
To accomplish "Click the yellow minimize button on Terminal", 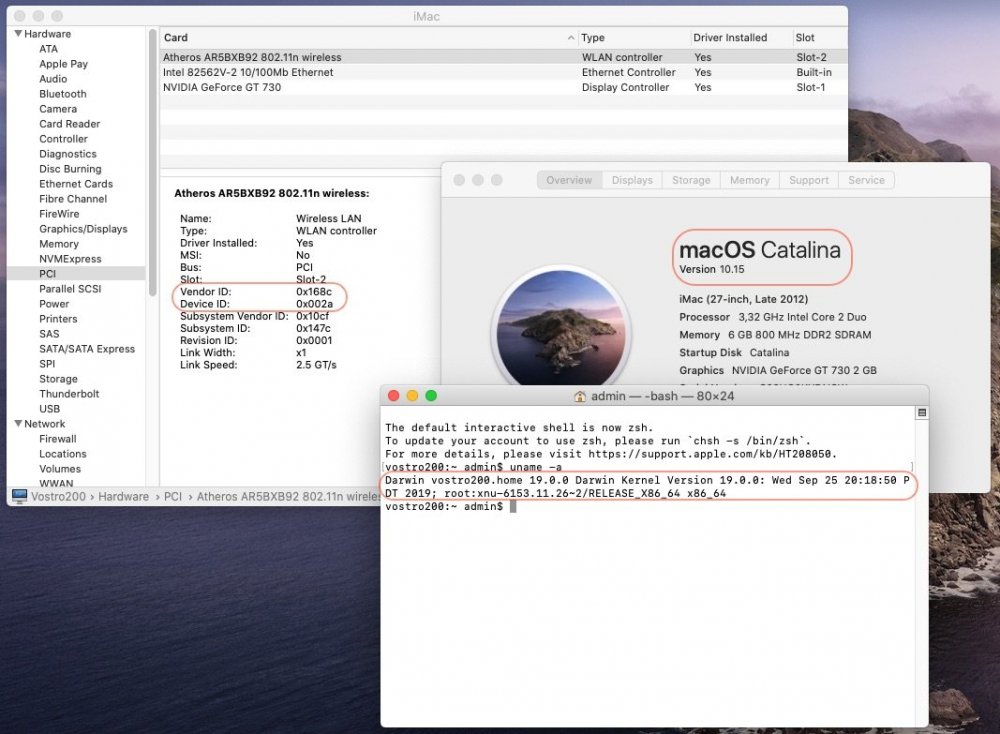I will tap(412, 396).
